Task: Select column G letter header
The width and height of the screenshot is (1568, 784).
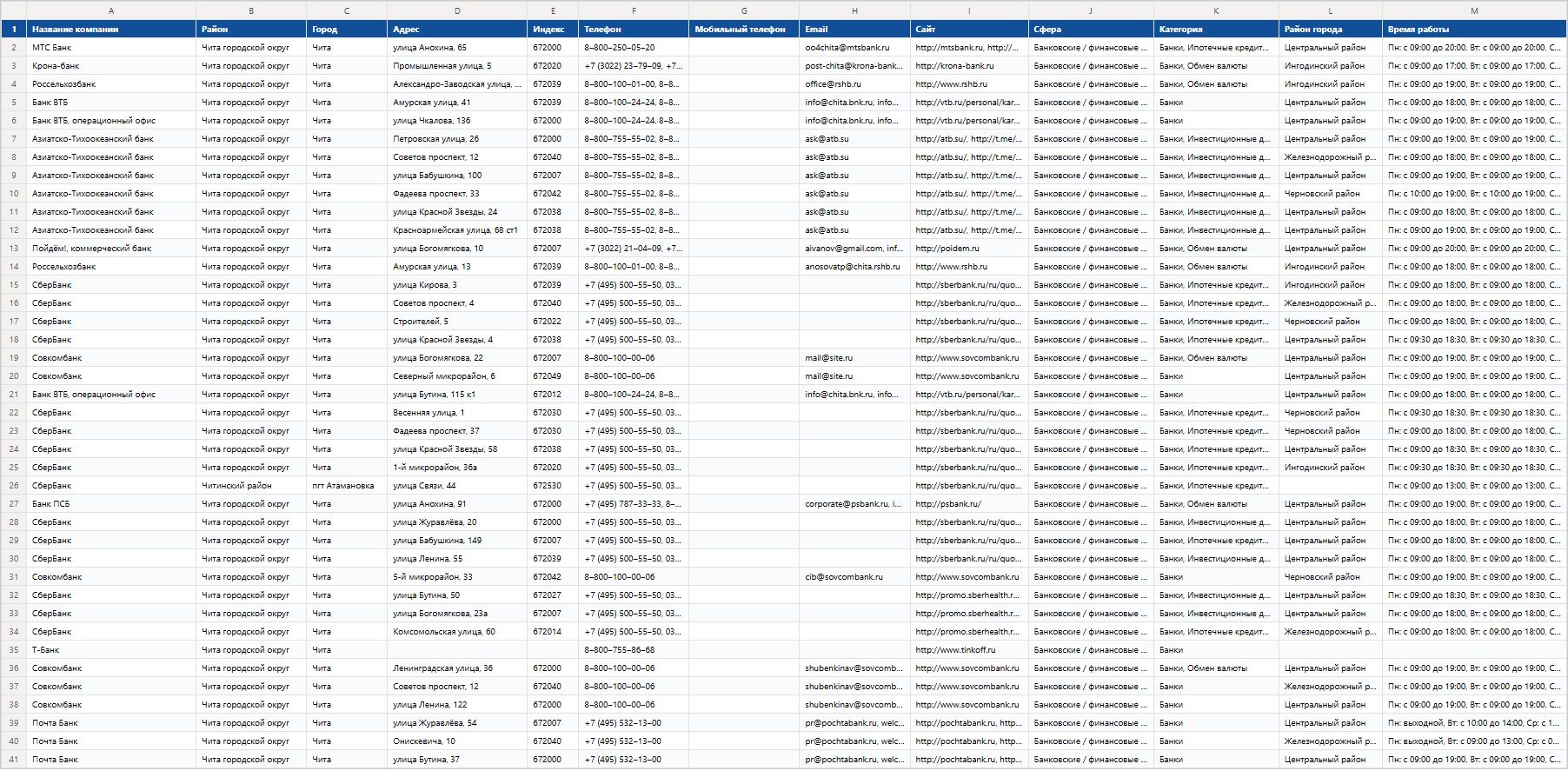Action: coord(744,10)
